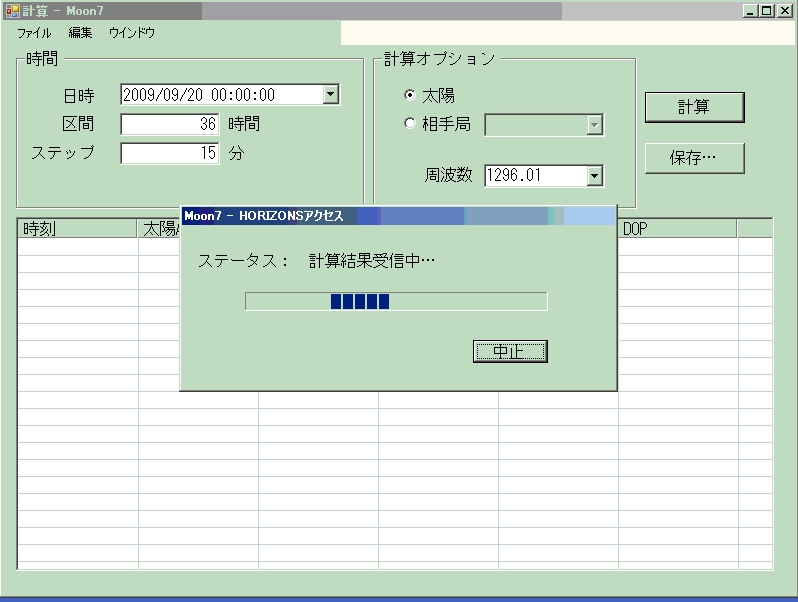Click the Moon7 app icon in title bar
The width and height of the screenshot is (798, 602).
tap(12, 10)
